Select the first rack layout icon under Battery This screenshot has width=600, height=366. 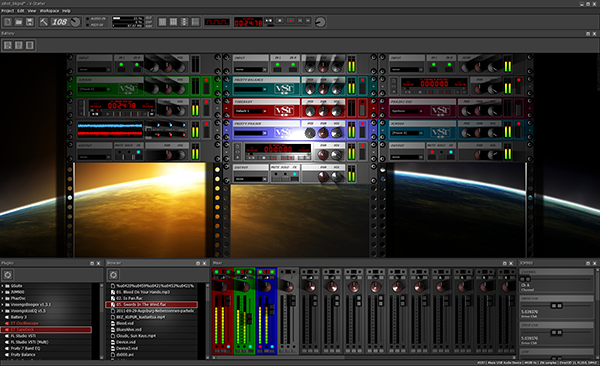(8, 45)
